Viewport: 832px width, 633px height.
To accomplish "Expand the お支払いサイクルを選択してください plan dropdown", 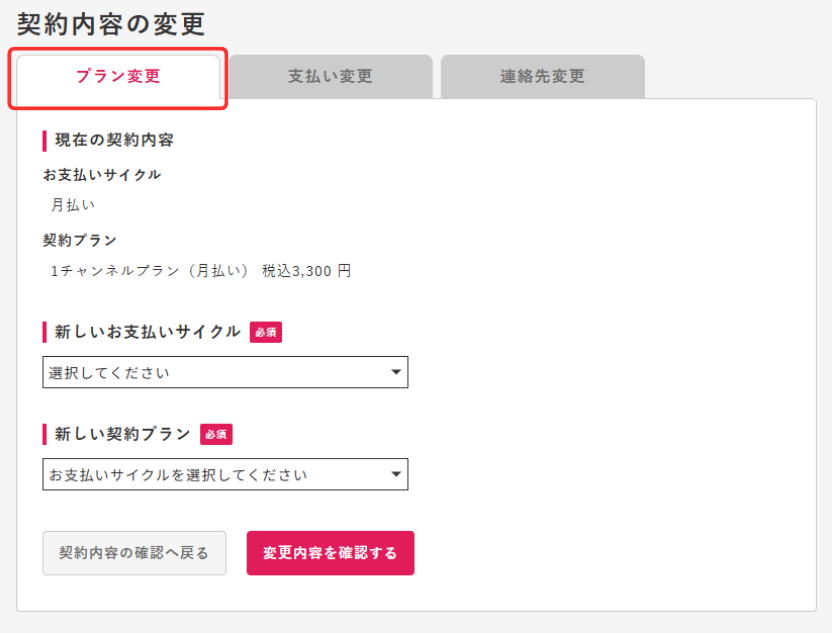I will 225,474.
